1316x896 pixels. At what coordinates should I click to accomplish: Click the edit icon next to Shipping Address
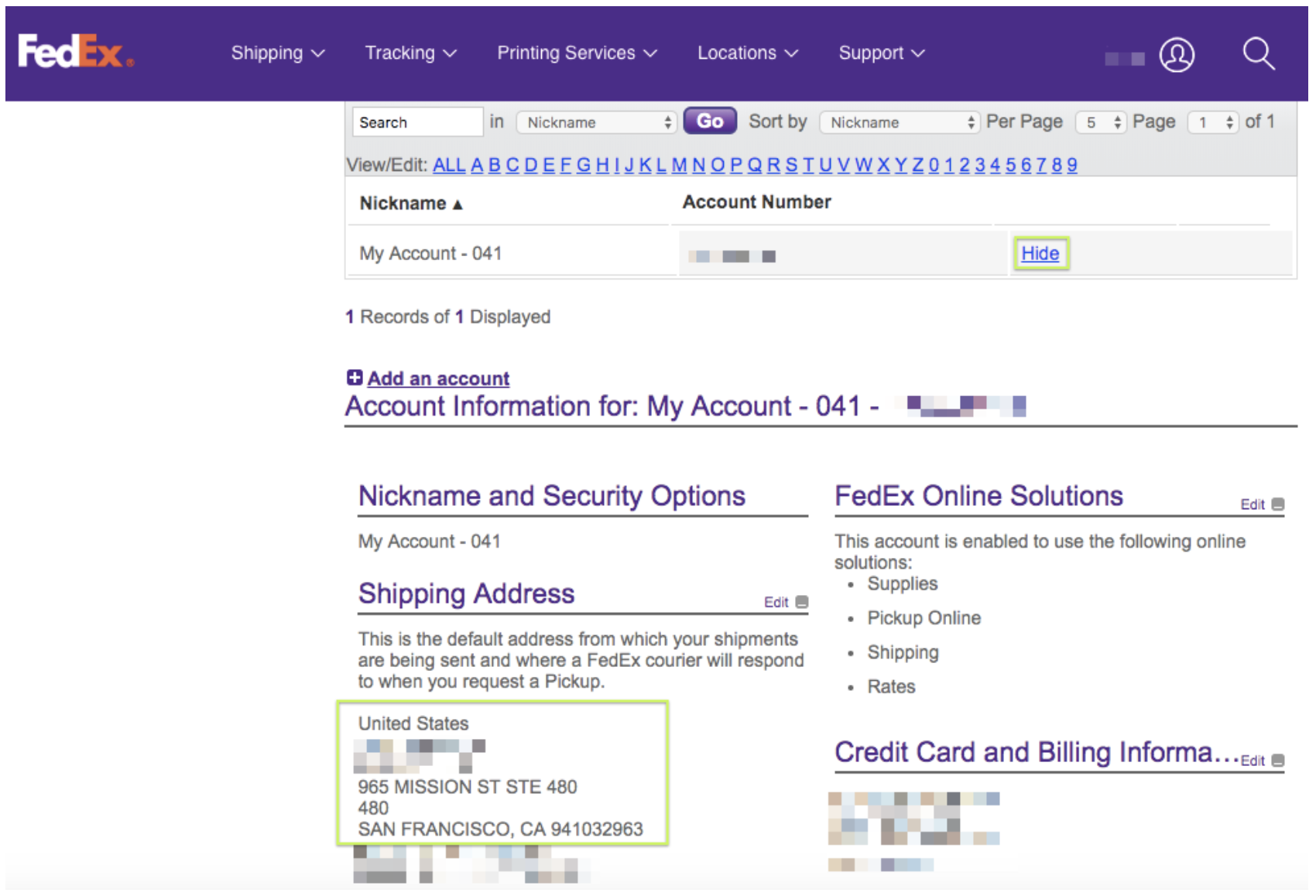802,602
